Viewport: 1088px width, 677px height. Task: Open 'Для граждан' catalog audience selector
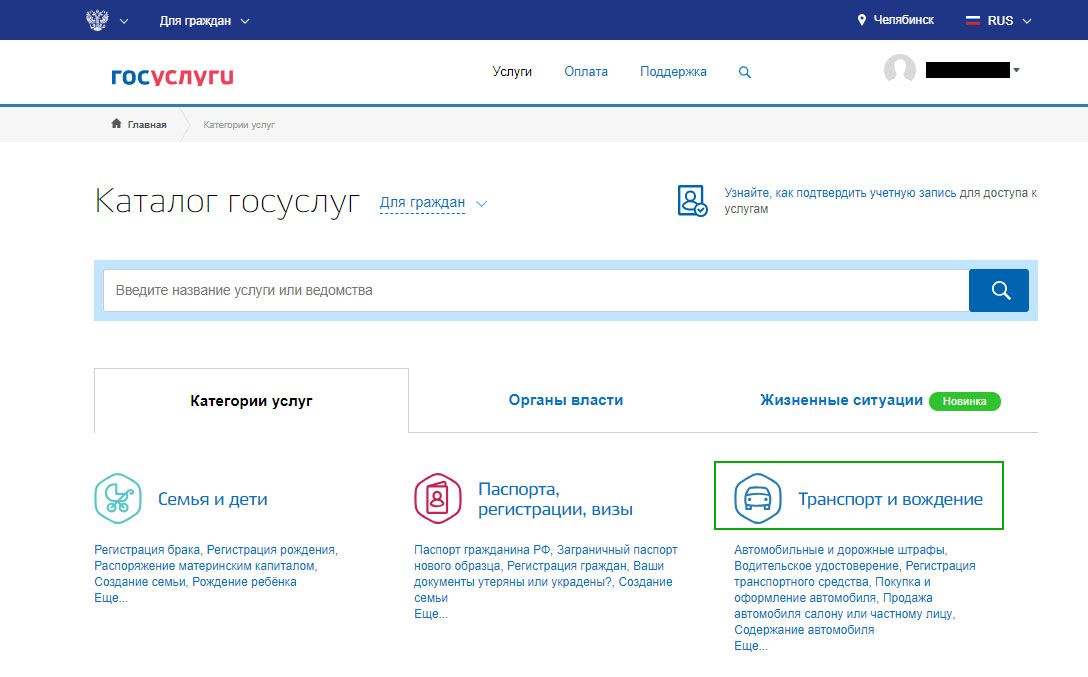click(x=422, y=203)
